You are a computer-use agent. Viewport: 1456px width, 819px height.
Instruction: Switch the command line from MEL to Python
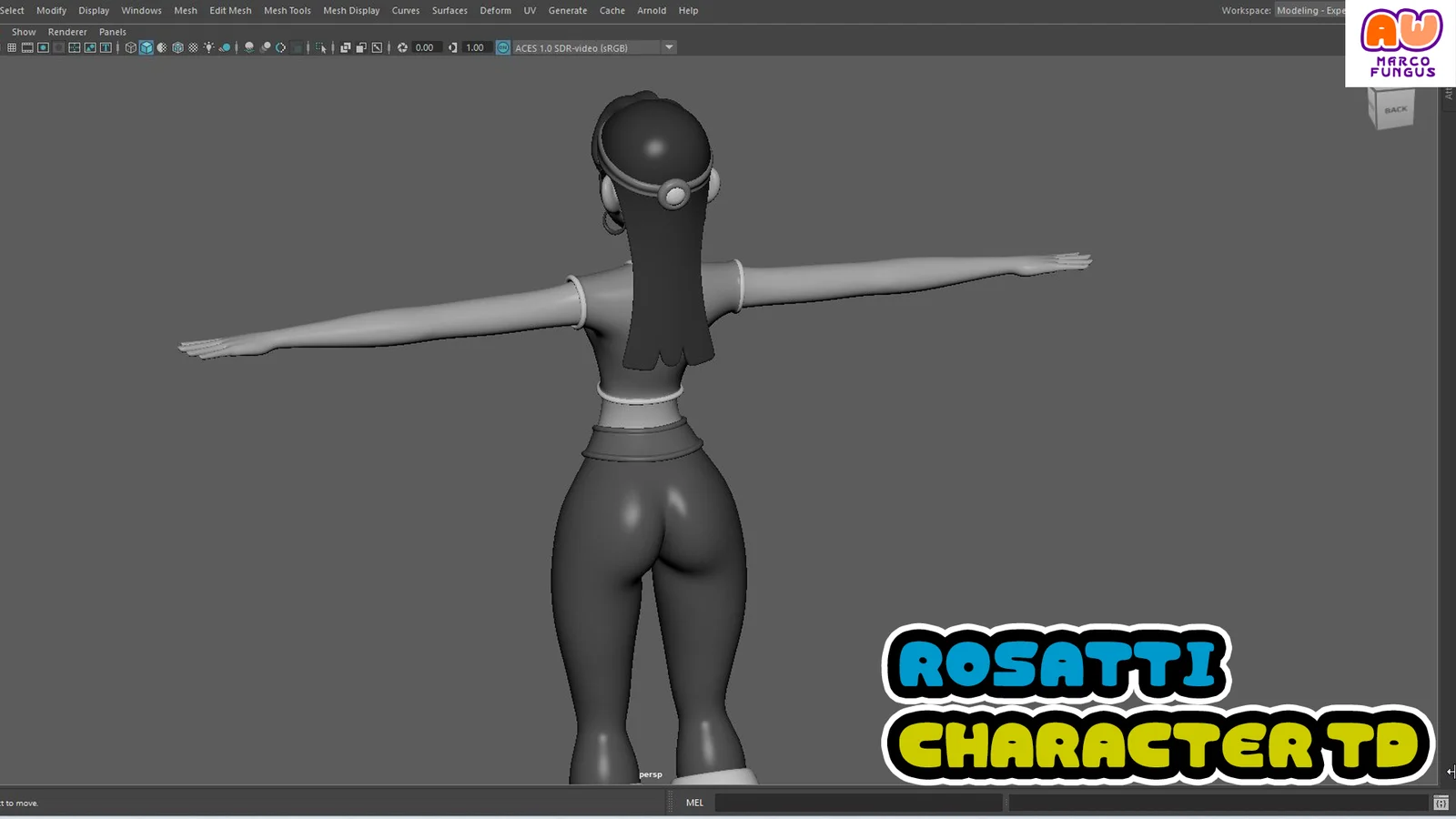pos(694,802)
